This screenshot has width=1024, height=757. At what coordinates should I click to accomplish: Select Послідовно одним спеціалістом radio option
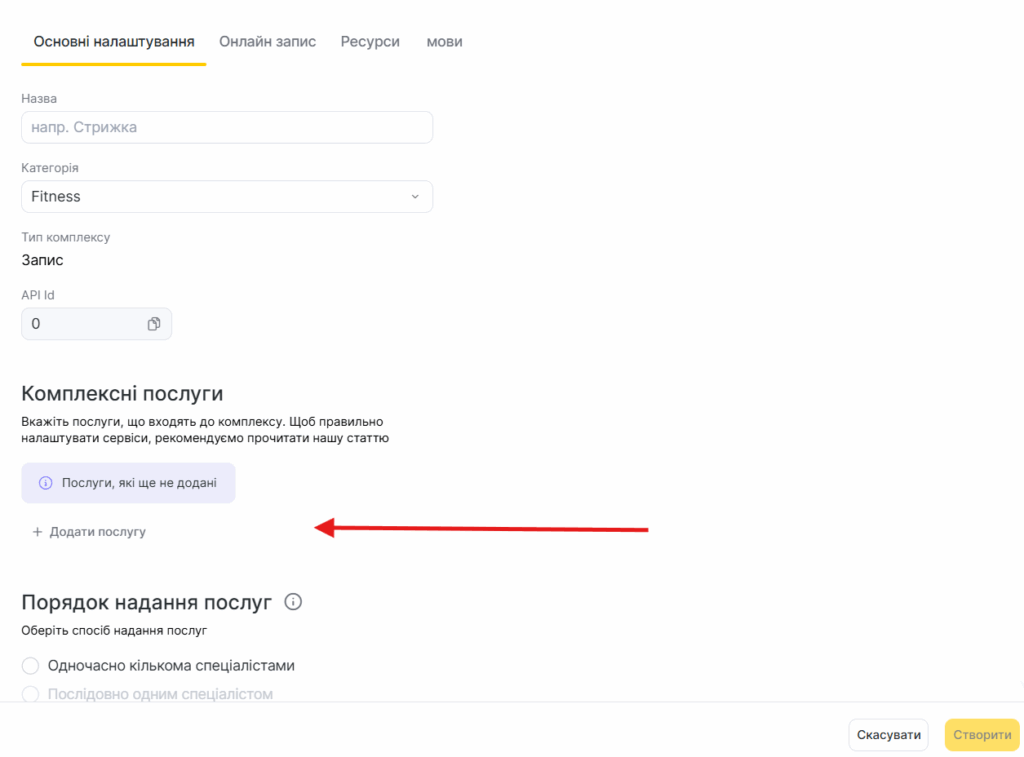(30, 694)
